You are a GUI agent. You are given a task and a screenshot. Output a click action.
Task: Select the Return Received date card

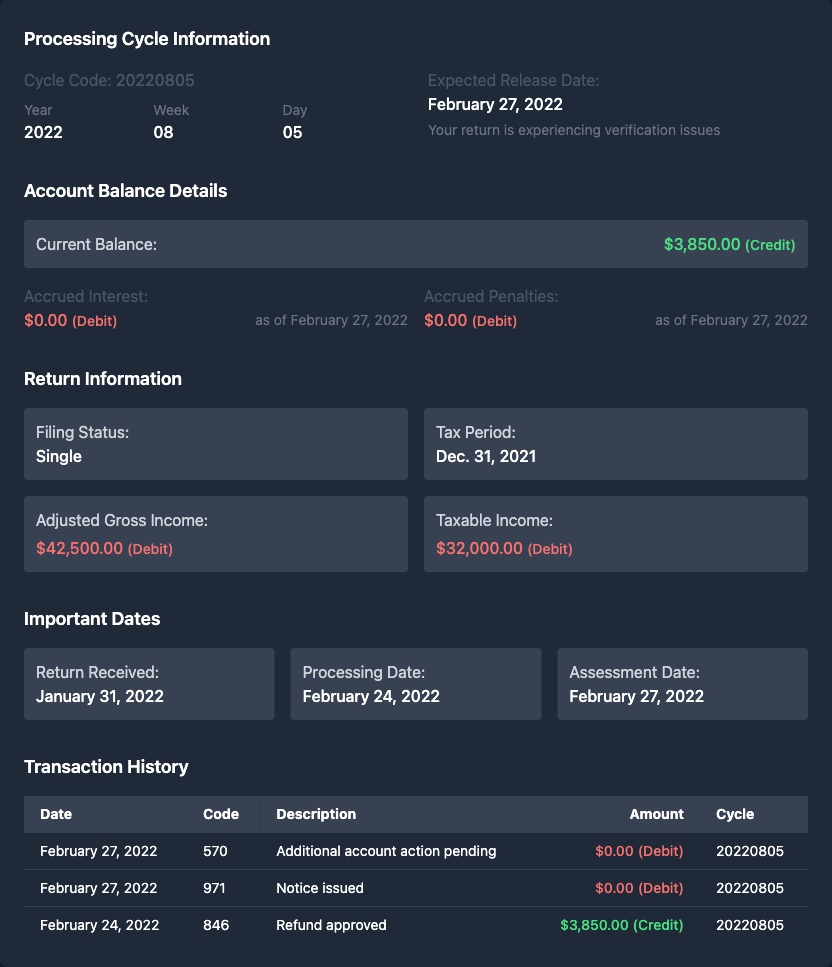coord(149,684)
